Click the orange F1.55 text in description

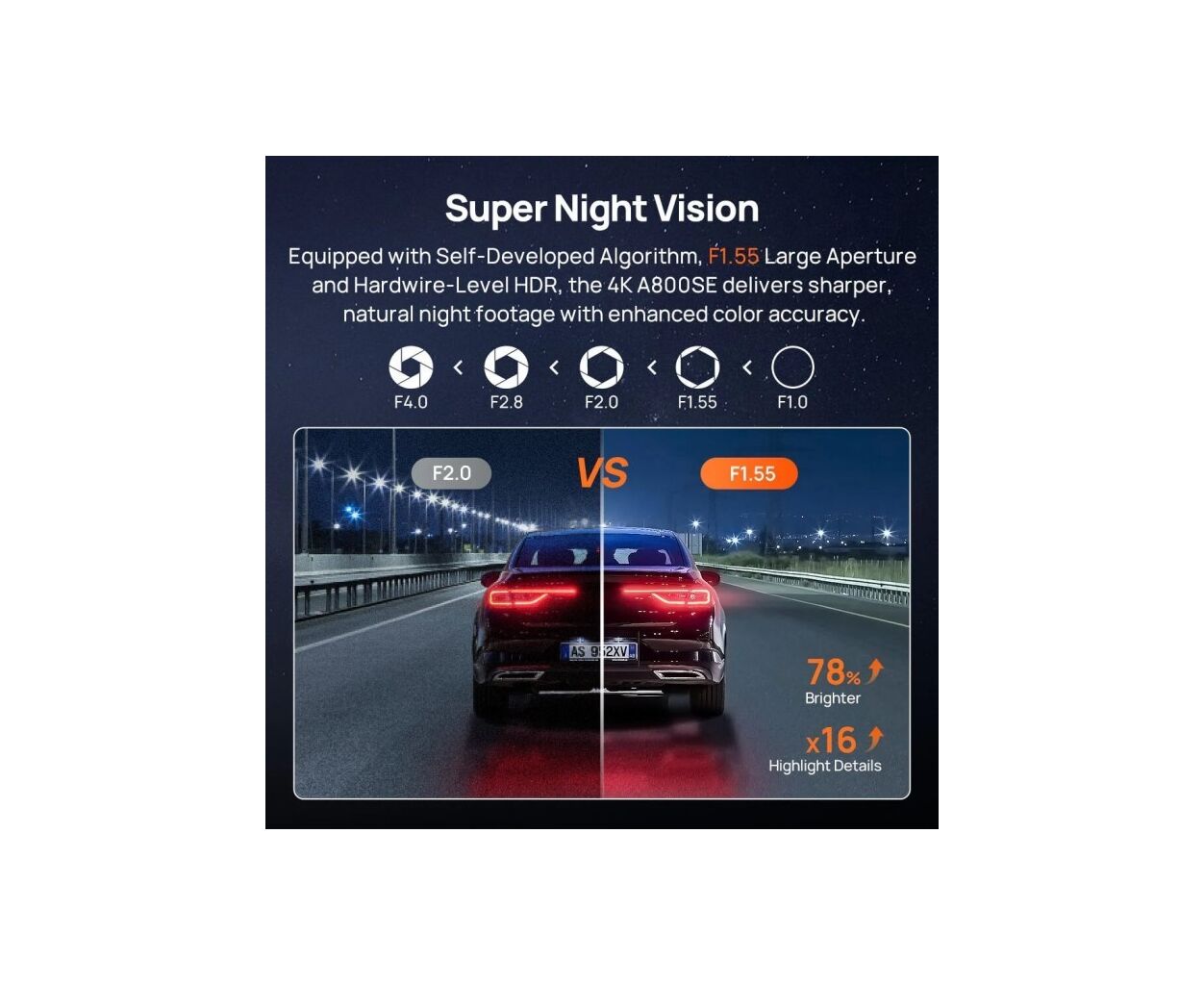coord(733,256)
